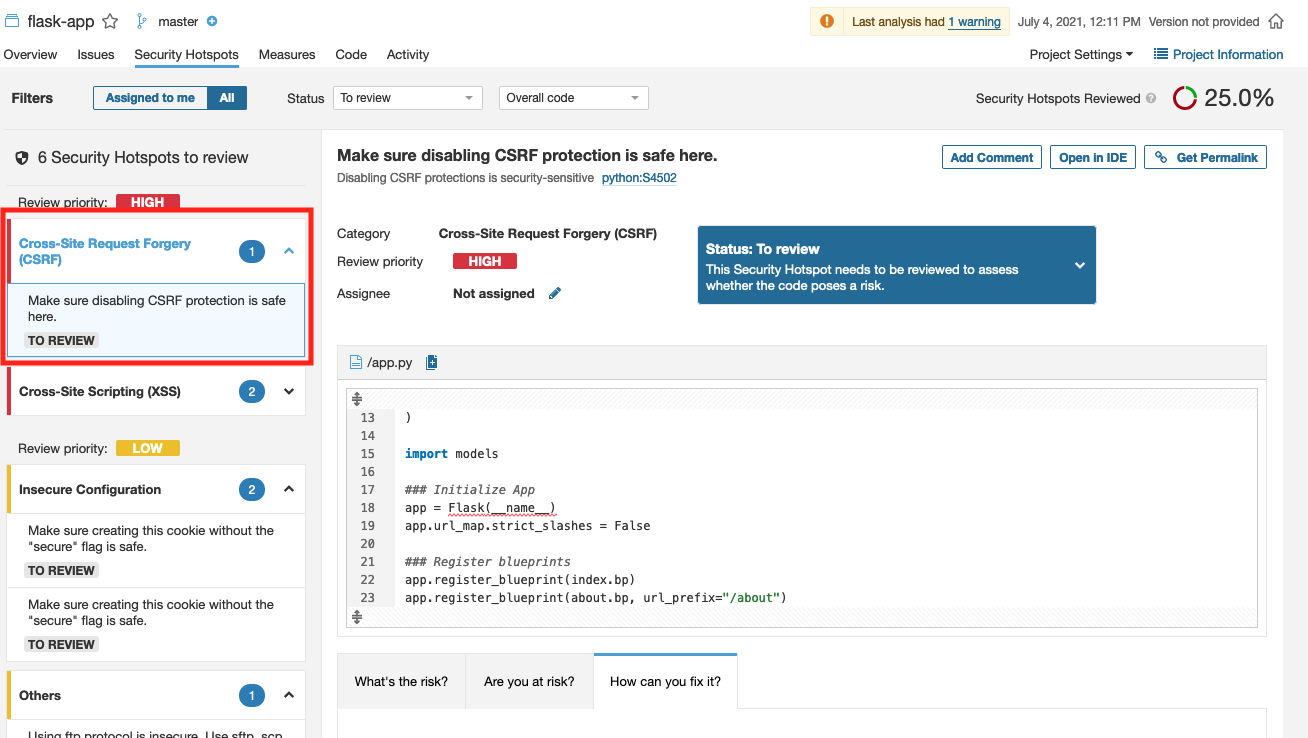Show All hotspots filter
1308x738 pixels.
227,98
